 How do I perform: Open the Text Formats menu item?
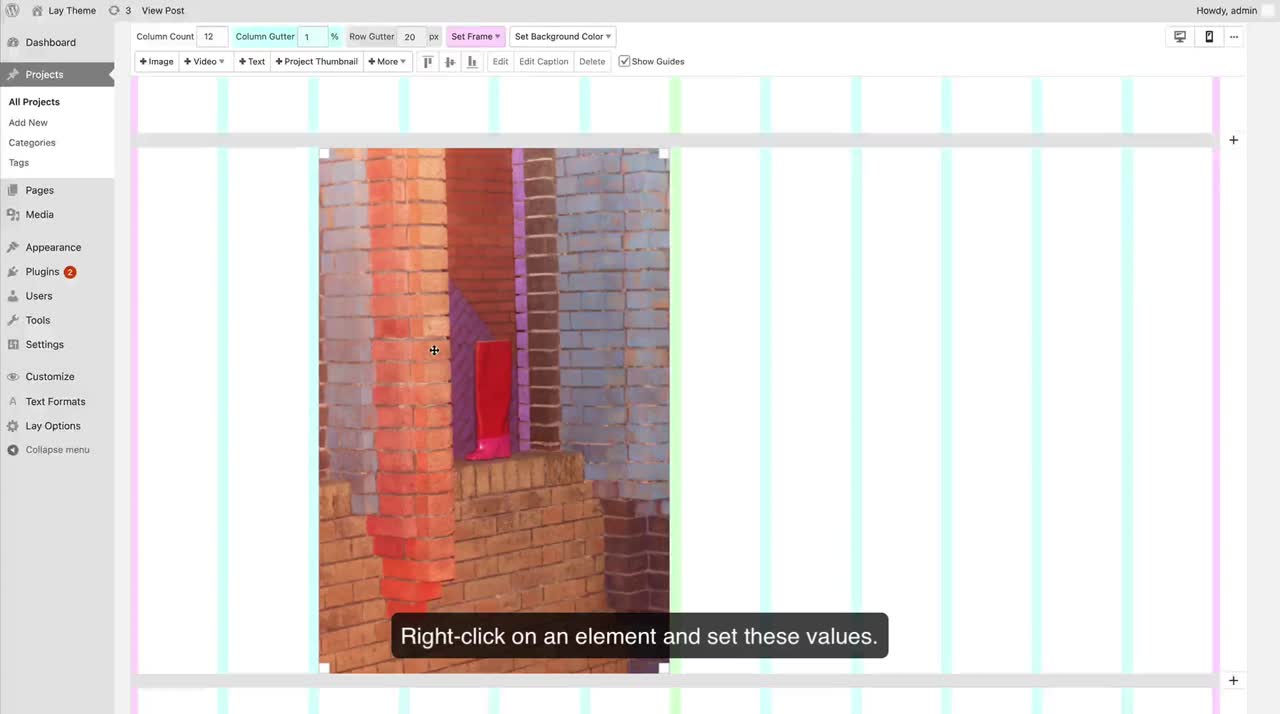55,401
